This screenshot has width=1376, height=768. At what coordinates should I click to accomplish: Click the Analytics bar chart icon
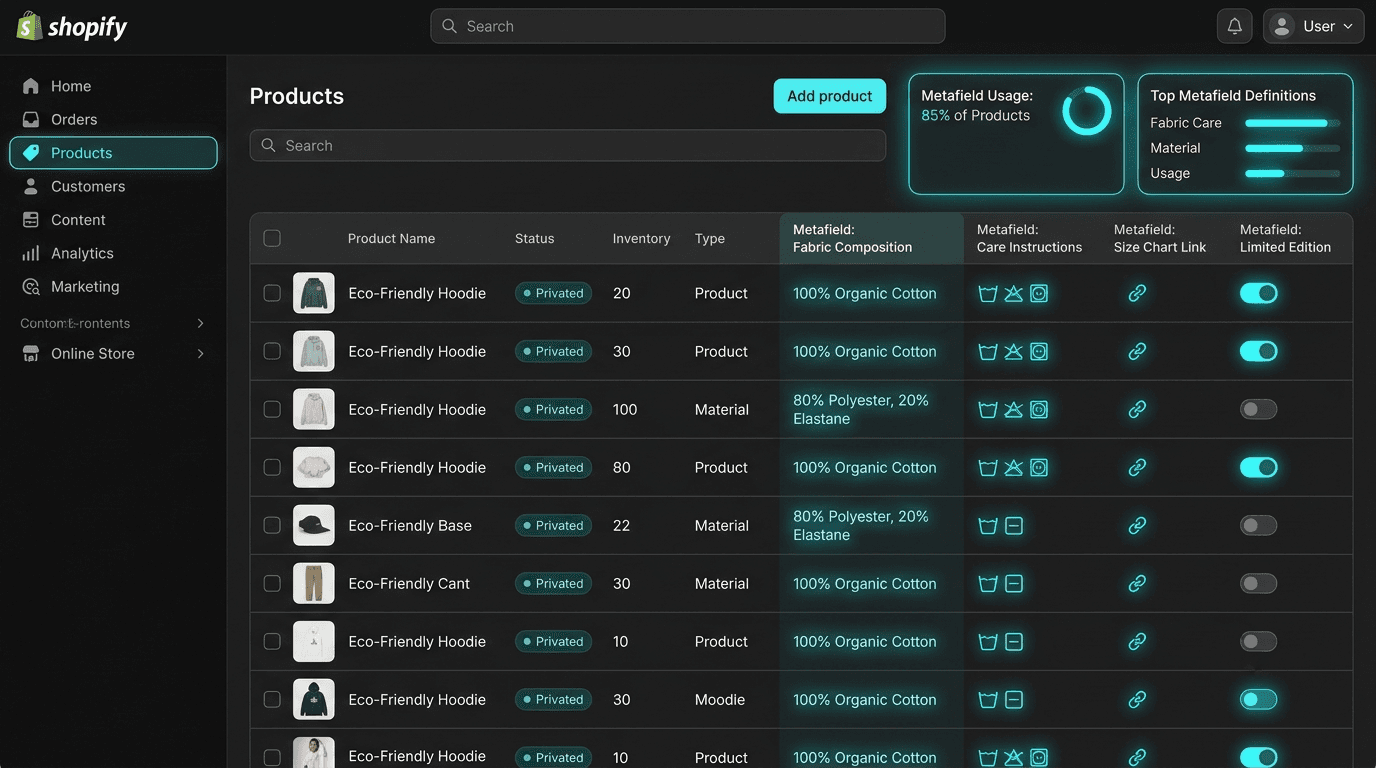[31, 253]
